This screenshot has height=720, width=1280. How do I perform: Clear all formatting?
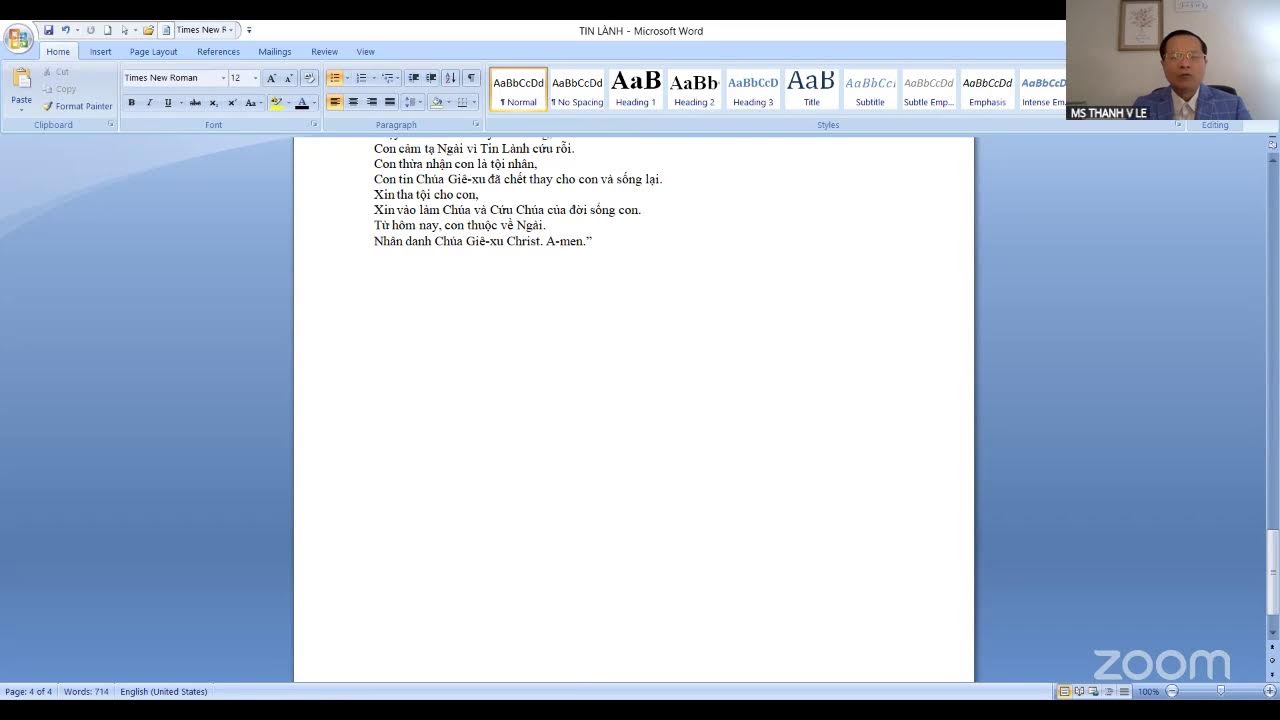point(309,78)
